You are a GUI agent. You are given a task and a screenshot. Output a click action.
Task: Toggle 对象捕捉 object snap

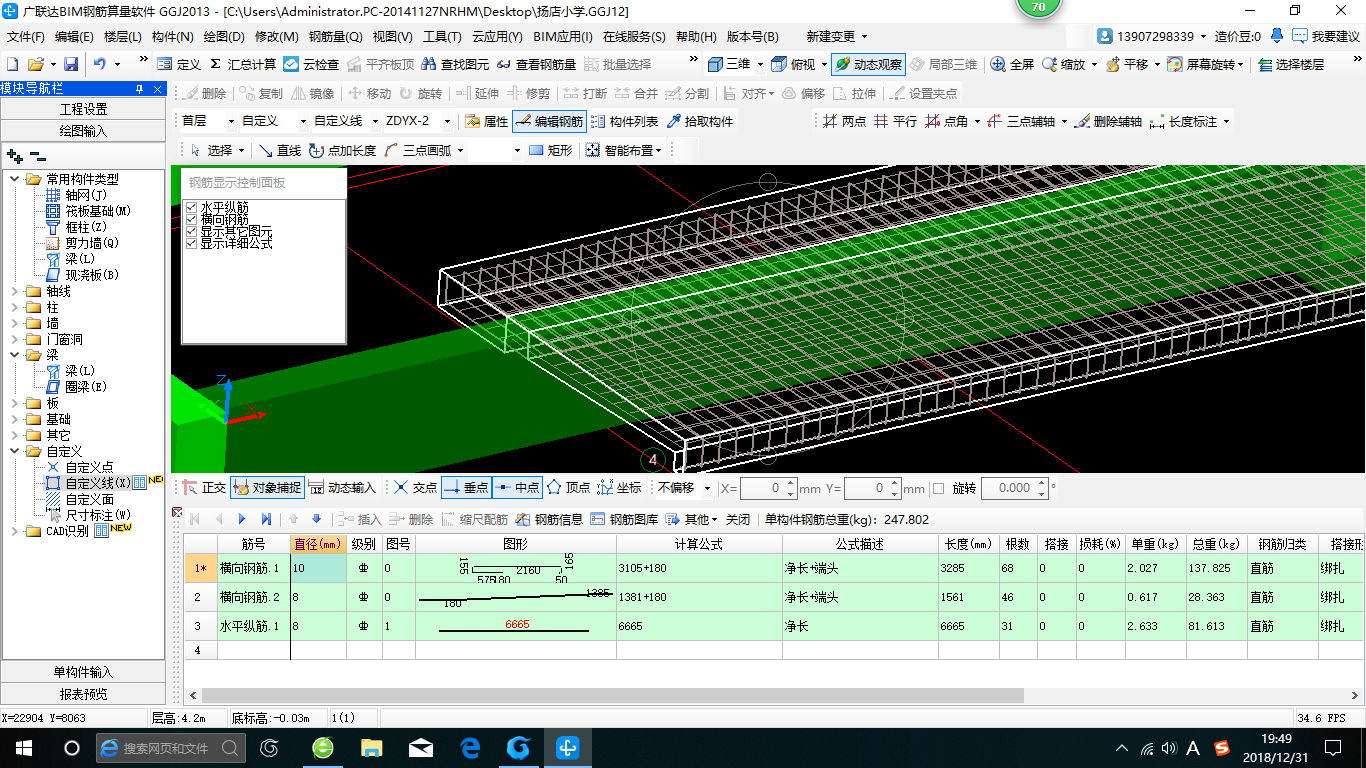(267, 488)
